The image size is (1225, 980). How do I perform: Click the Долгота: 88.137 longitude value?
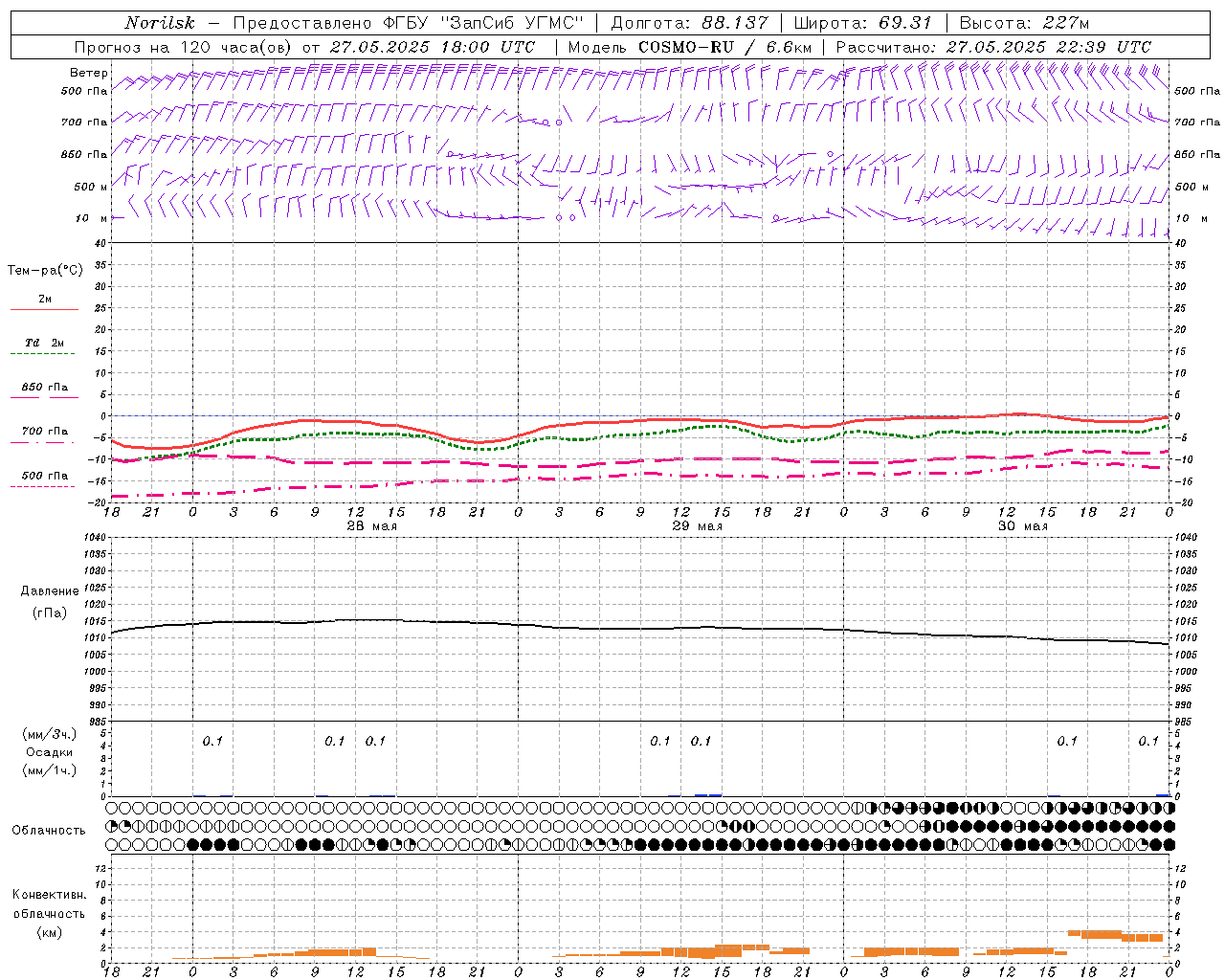tap(689, 23)
